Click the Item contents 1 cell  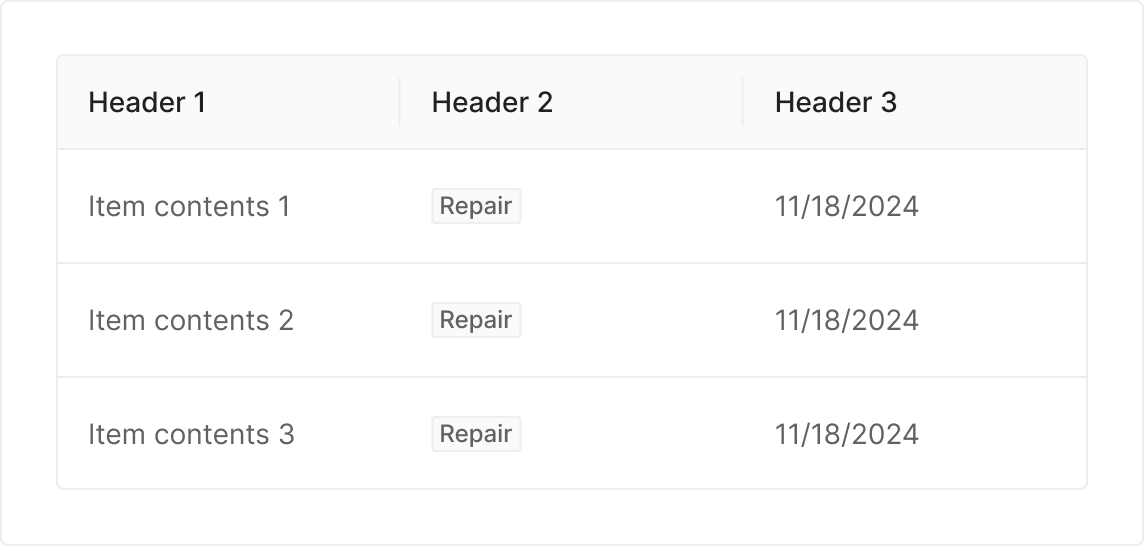tap(189, 207)
